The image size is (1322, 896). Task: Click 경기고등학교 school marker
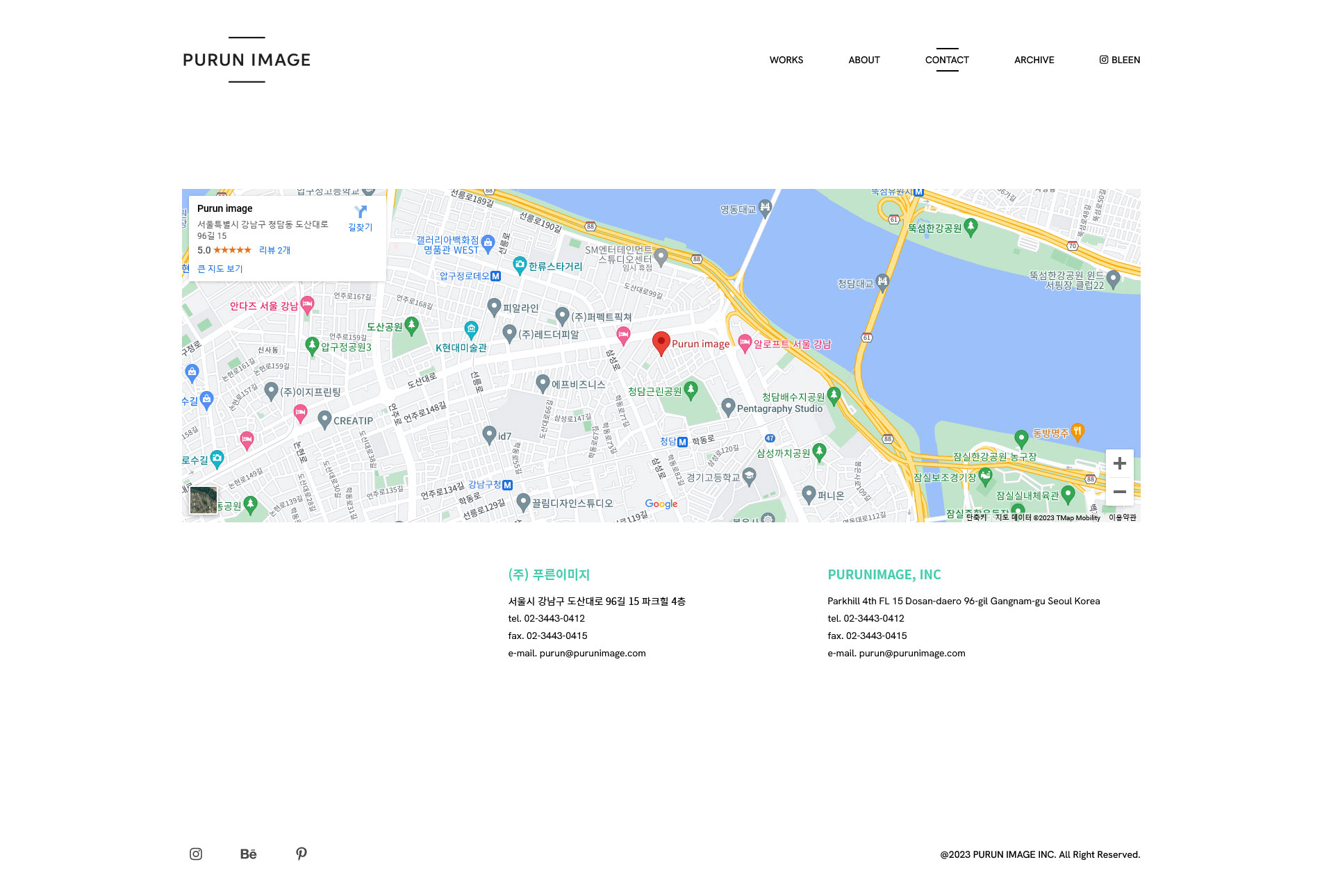click(748, 476)
